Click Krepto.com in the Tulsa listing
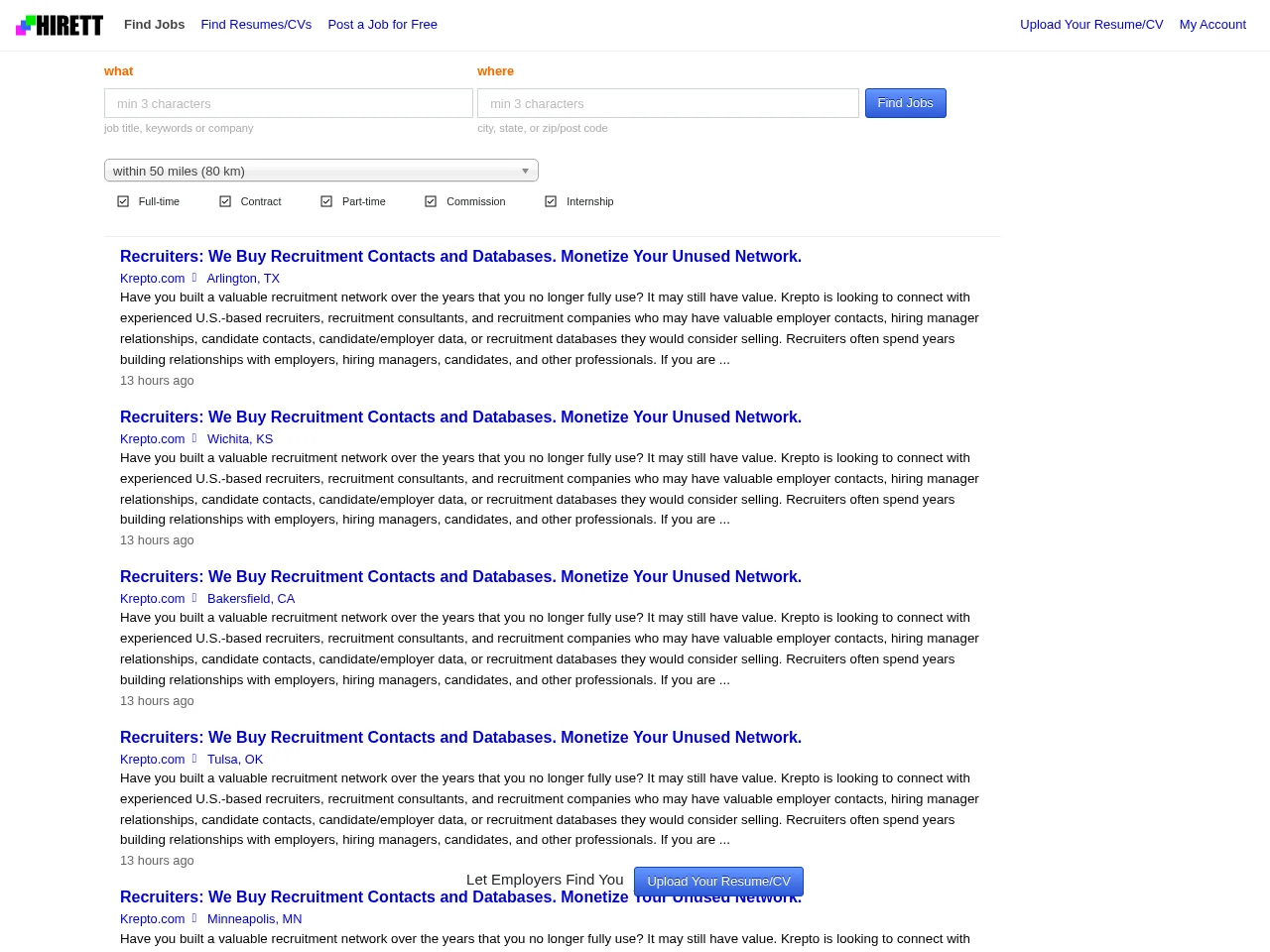The height and width of the screenshot is (952, 1270). (152, 760)
